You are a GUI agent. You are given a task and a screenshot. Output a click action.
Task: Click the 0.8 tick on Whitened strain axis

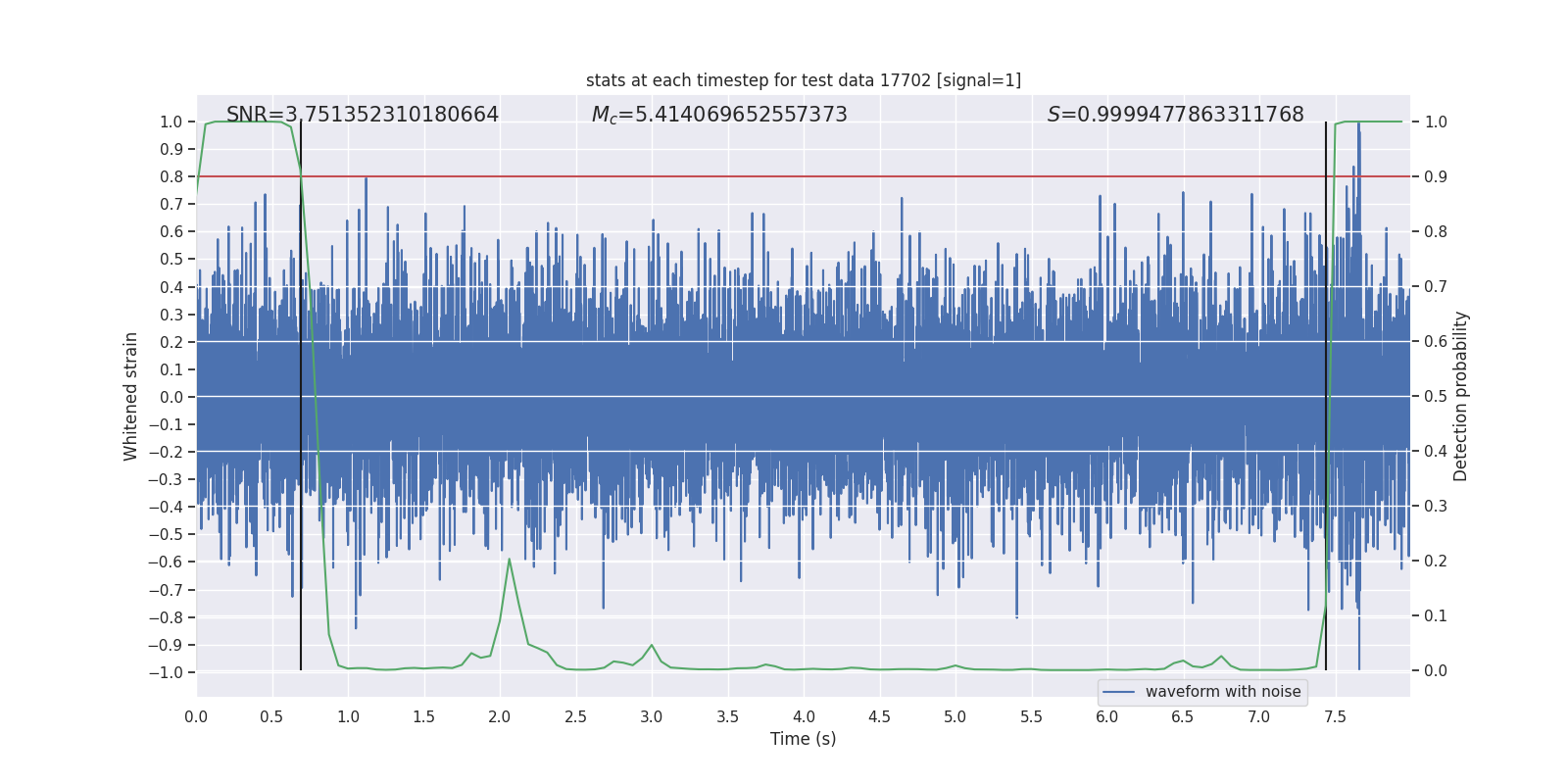point(171,176)
